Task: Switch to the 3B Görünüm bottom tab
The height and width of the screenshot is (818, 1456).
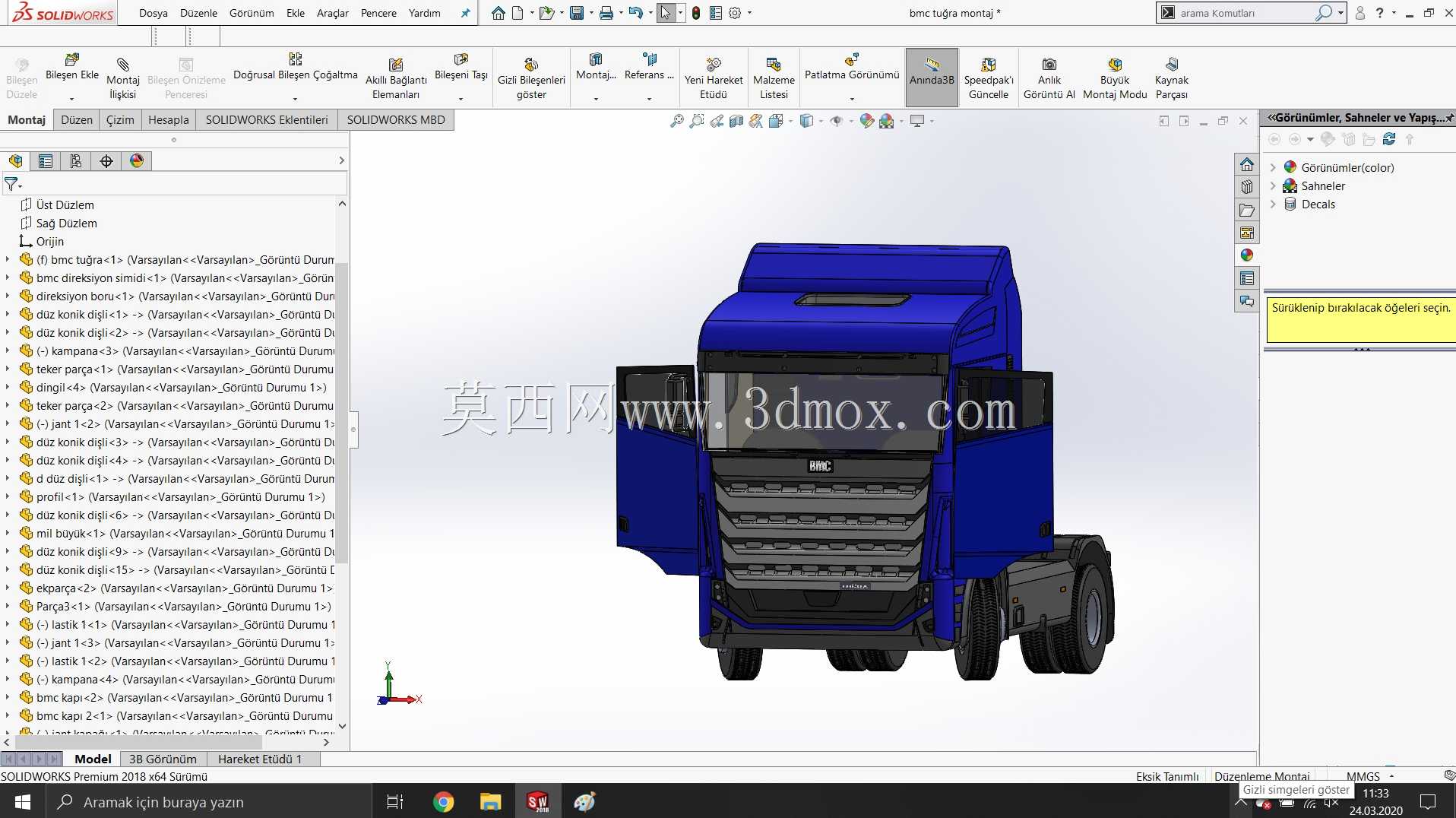Action: 163,759
